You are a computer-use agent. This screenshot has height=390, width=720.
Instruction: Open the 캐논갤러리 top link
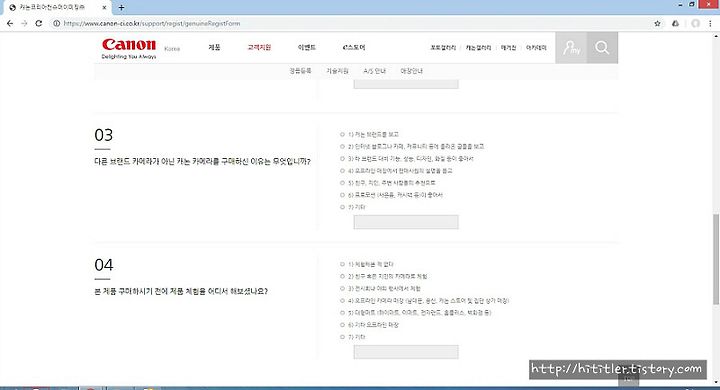tap(478, 48)
